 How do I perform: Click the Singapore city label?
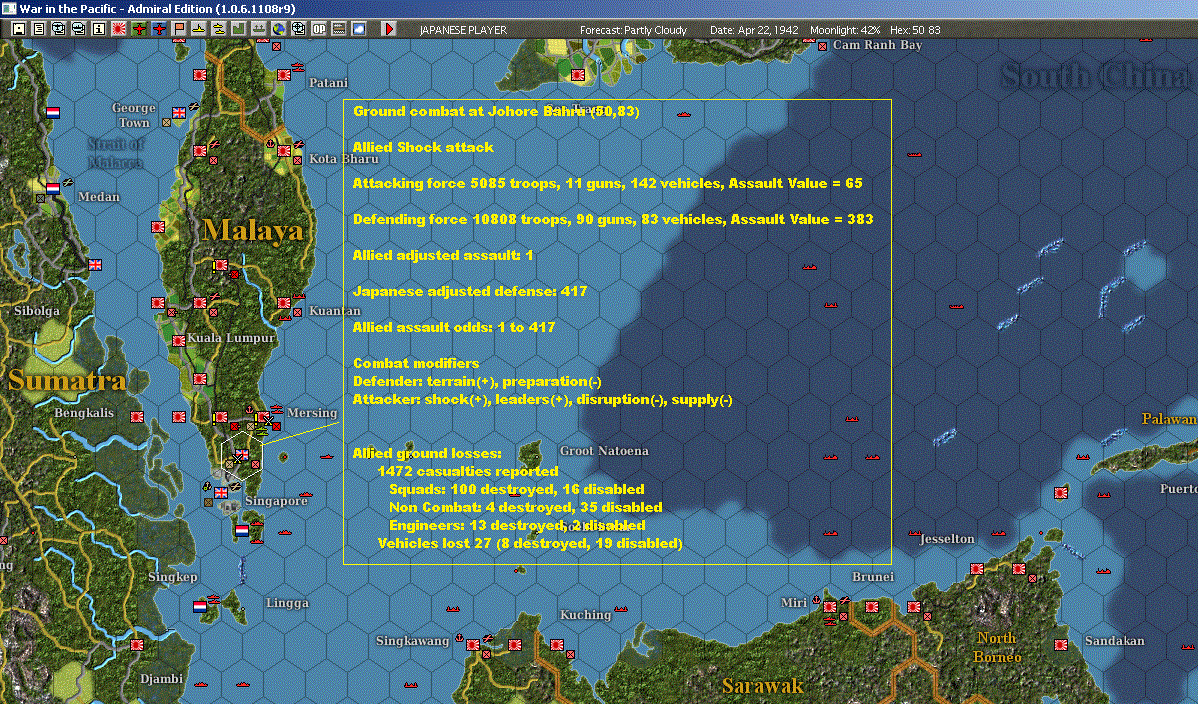(276, 501)
